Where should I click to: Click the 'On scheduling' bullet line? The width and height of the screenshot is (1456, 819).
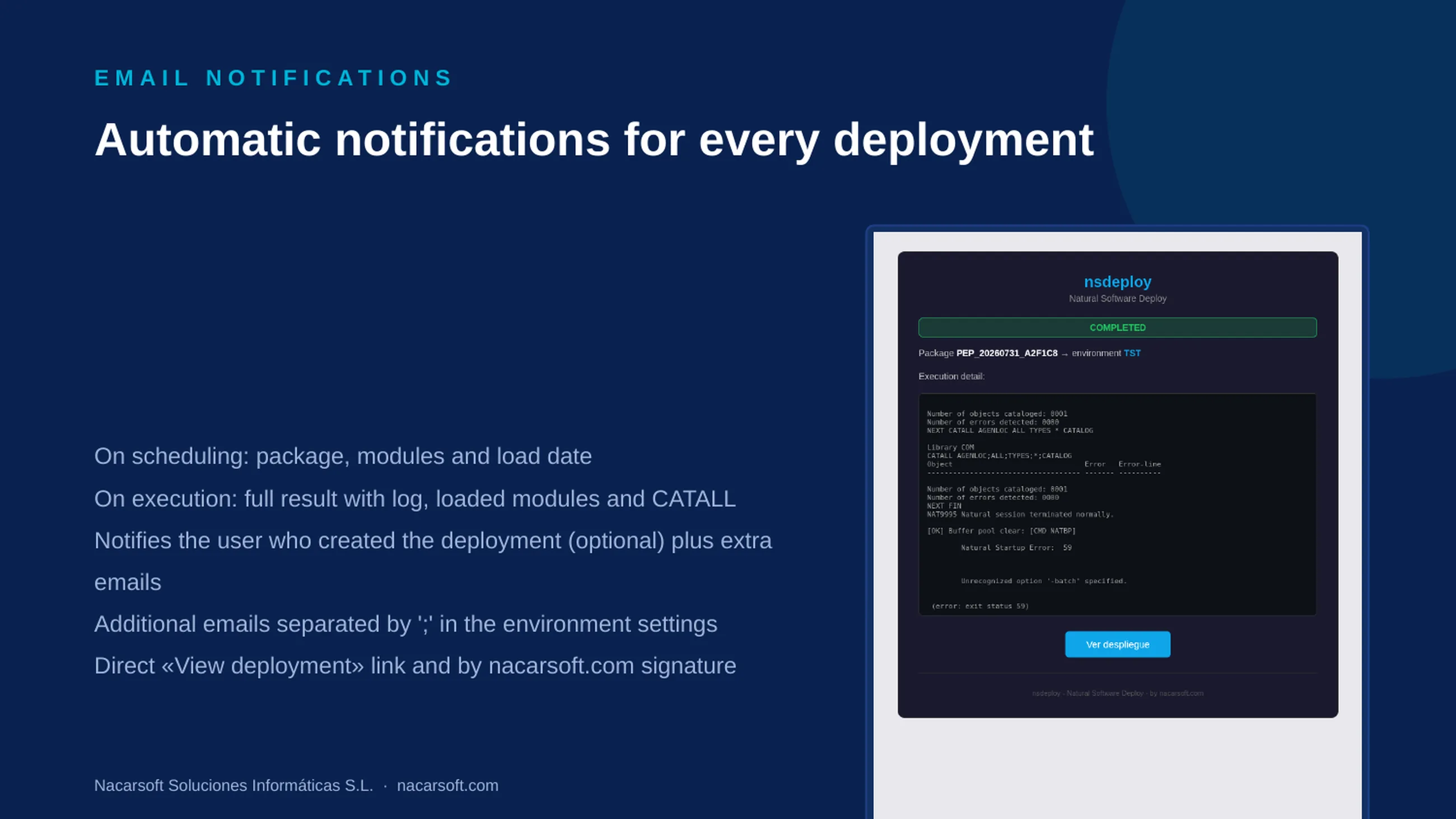point(343,456)
